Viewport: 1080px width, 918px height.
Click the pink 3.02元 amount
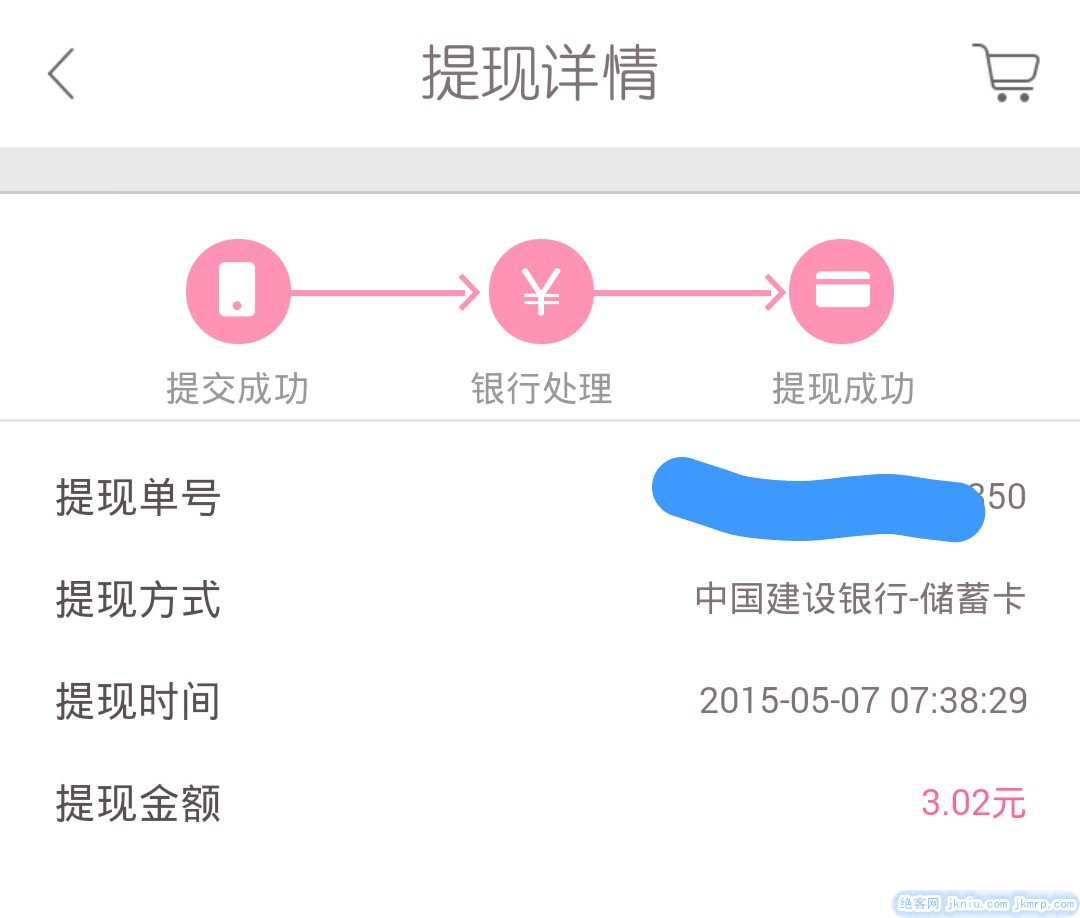973,803
